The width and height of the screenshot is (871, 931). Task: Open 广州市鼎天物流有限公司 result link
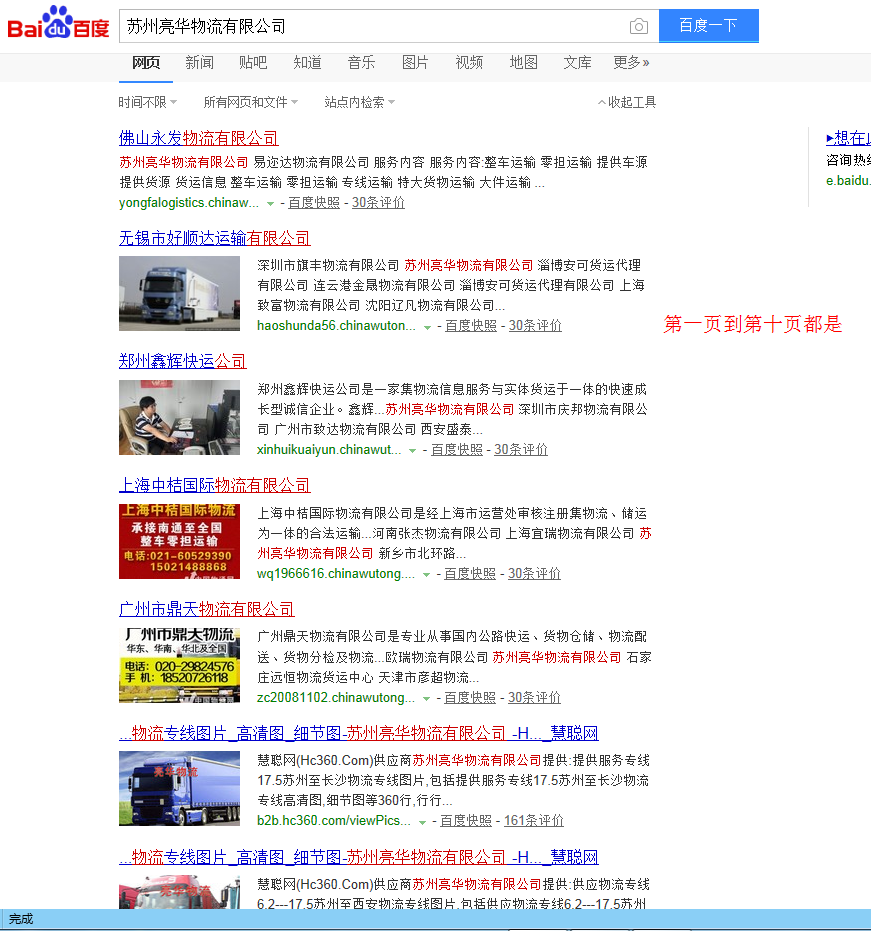207,609
